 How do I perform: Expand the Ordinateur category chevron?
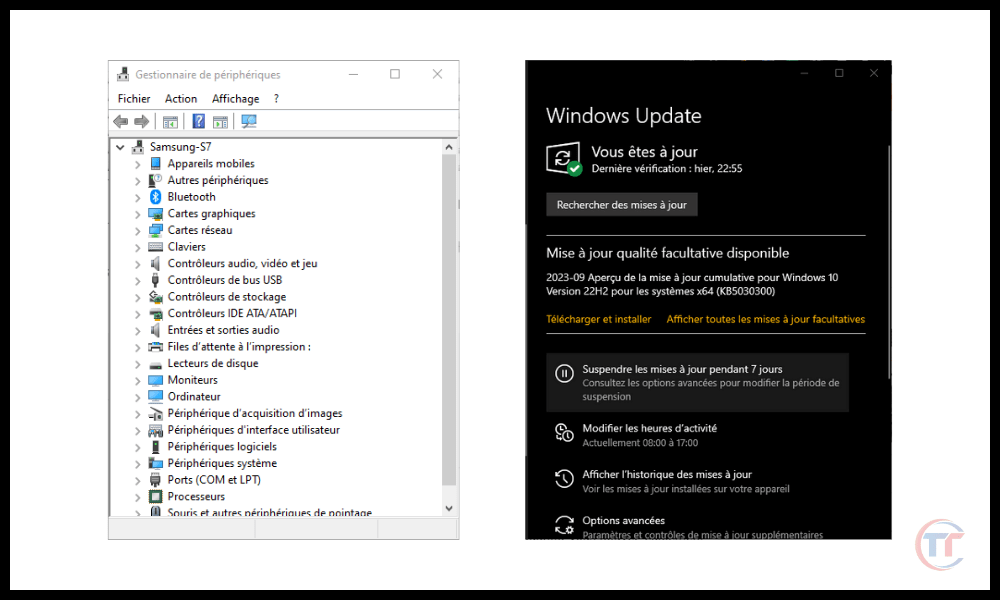point(138,397)
